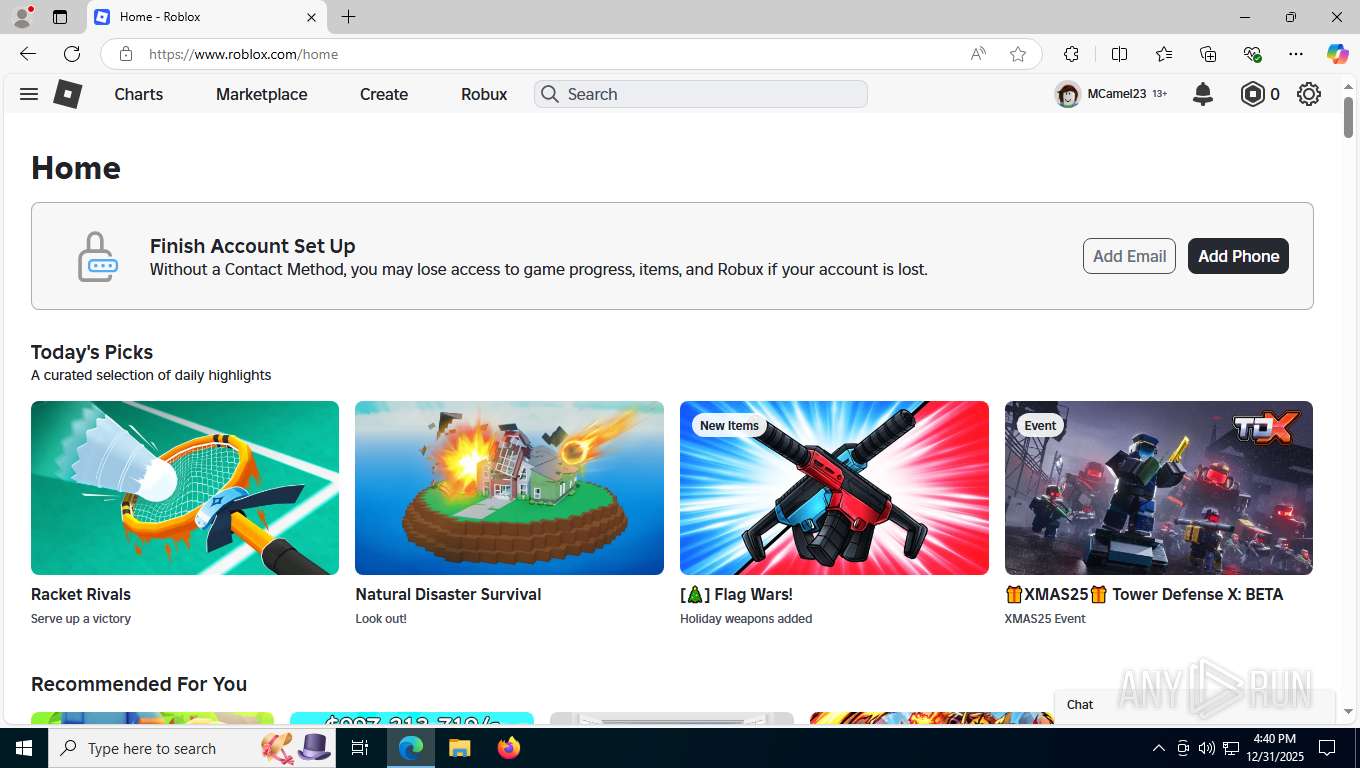Click the page vertical scrollbar thumb
This screenshot has height=768, width=1360.
point(1348,118)
